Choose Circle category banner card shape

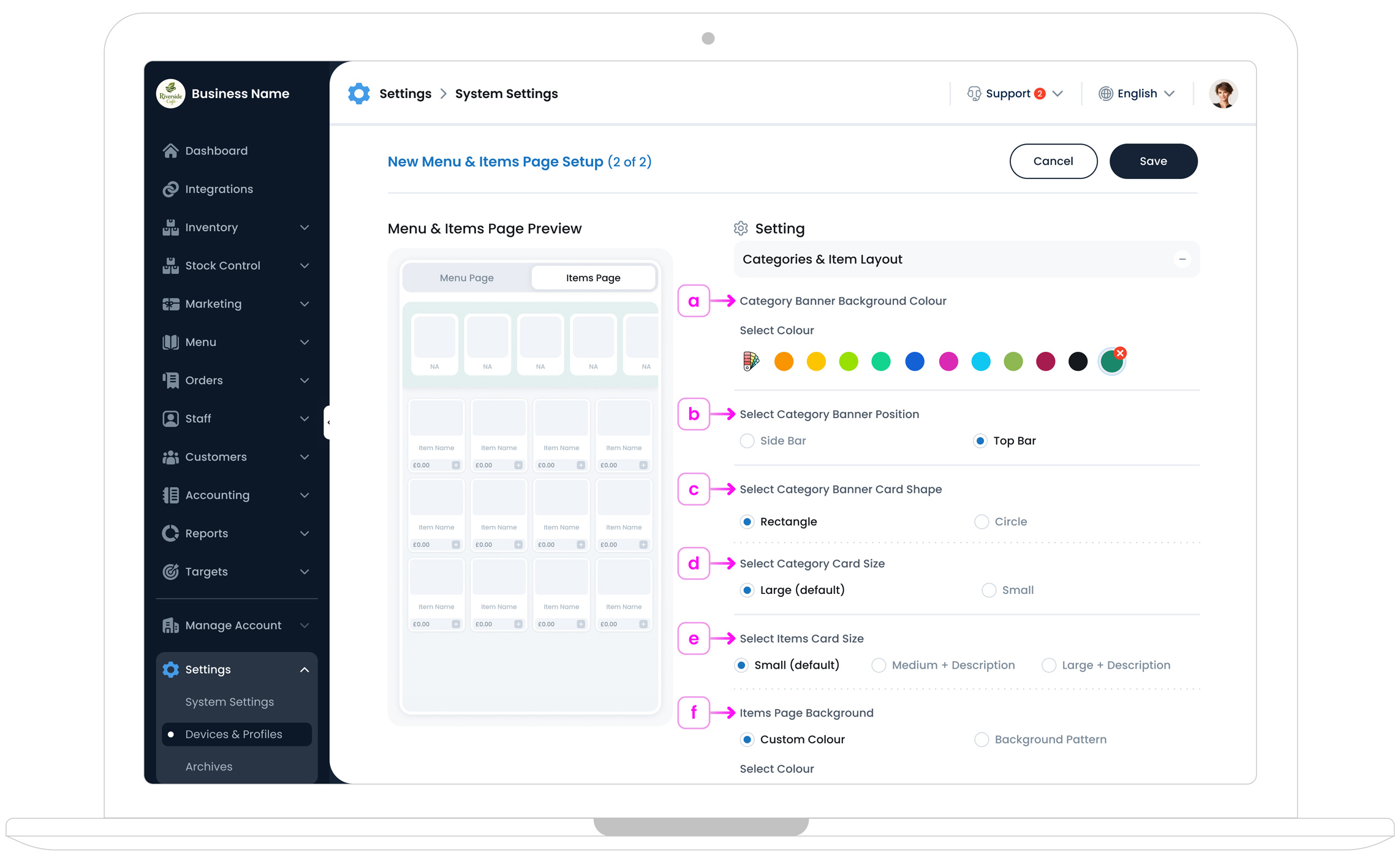[x=981, y=521]
